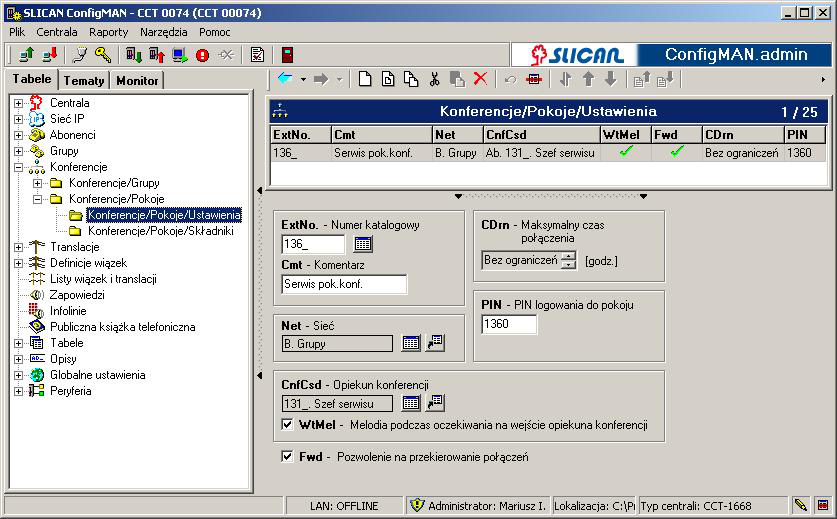The image size is (837, 519).
Task: Click the pencil icon in status bar
Action: [800, 505]
